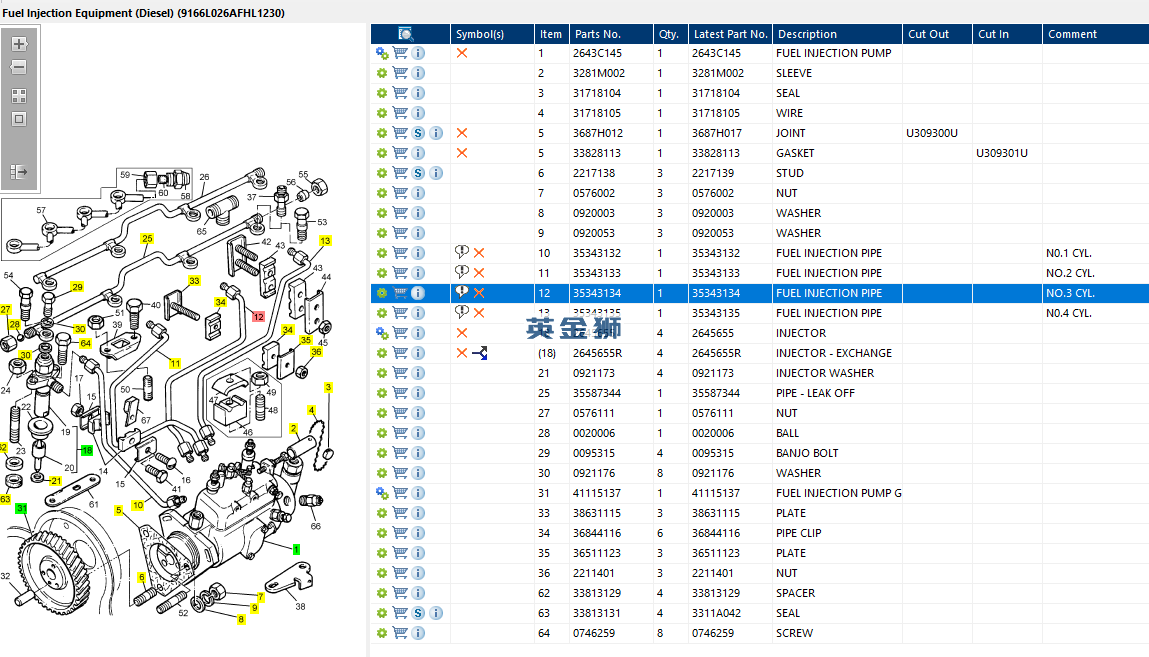Click gear icon for the BALL part

pos(382,433)
